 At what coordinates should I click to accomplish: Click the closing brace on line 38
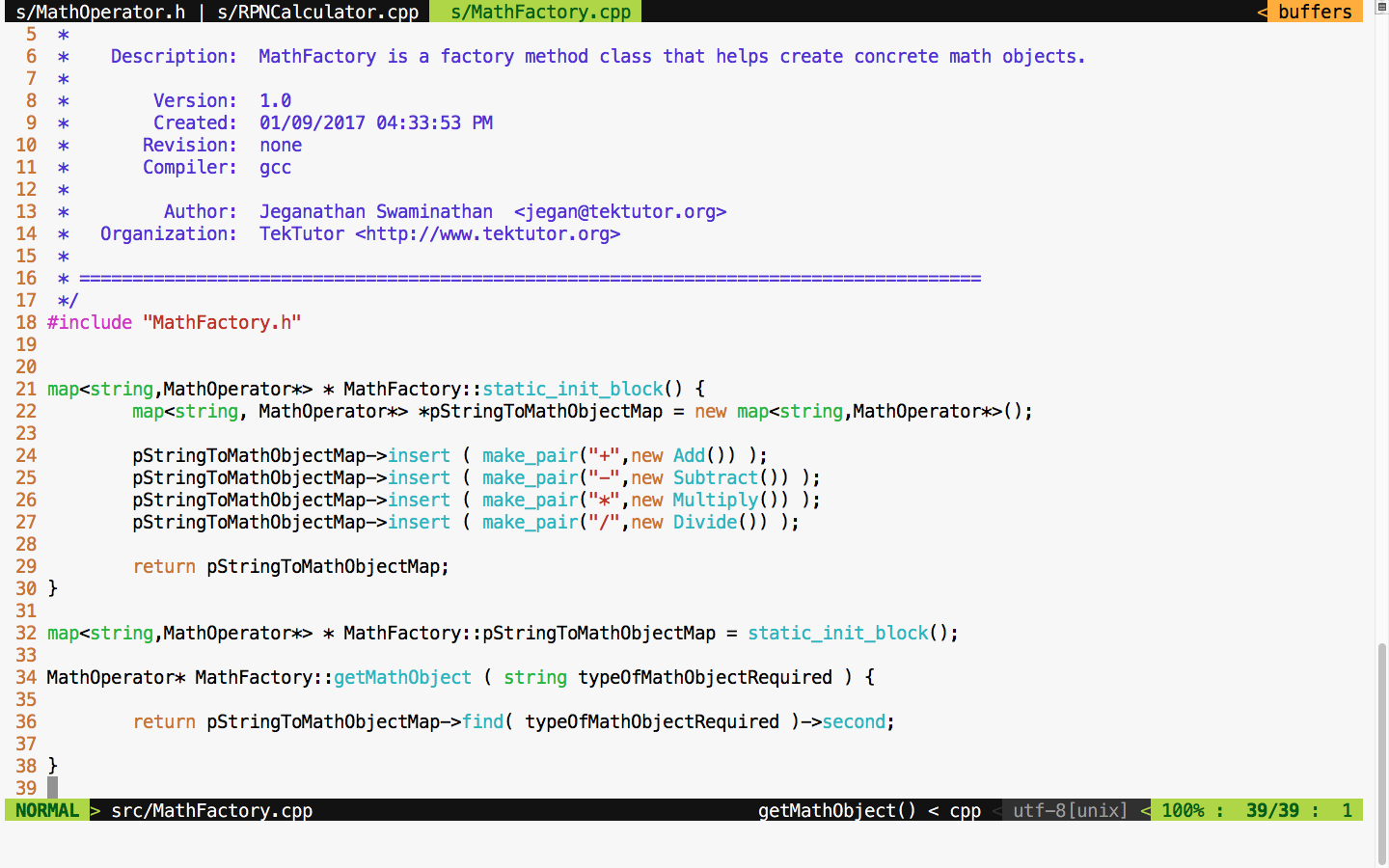pos(52,766)
